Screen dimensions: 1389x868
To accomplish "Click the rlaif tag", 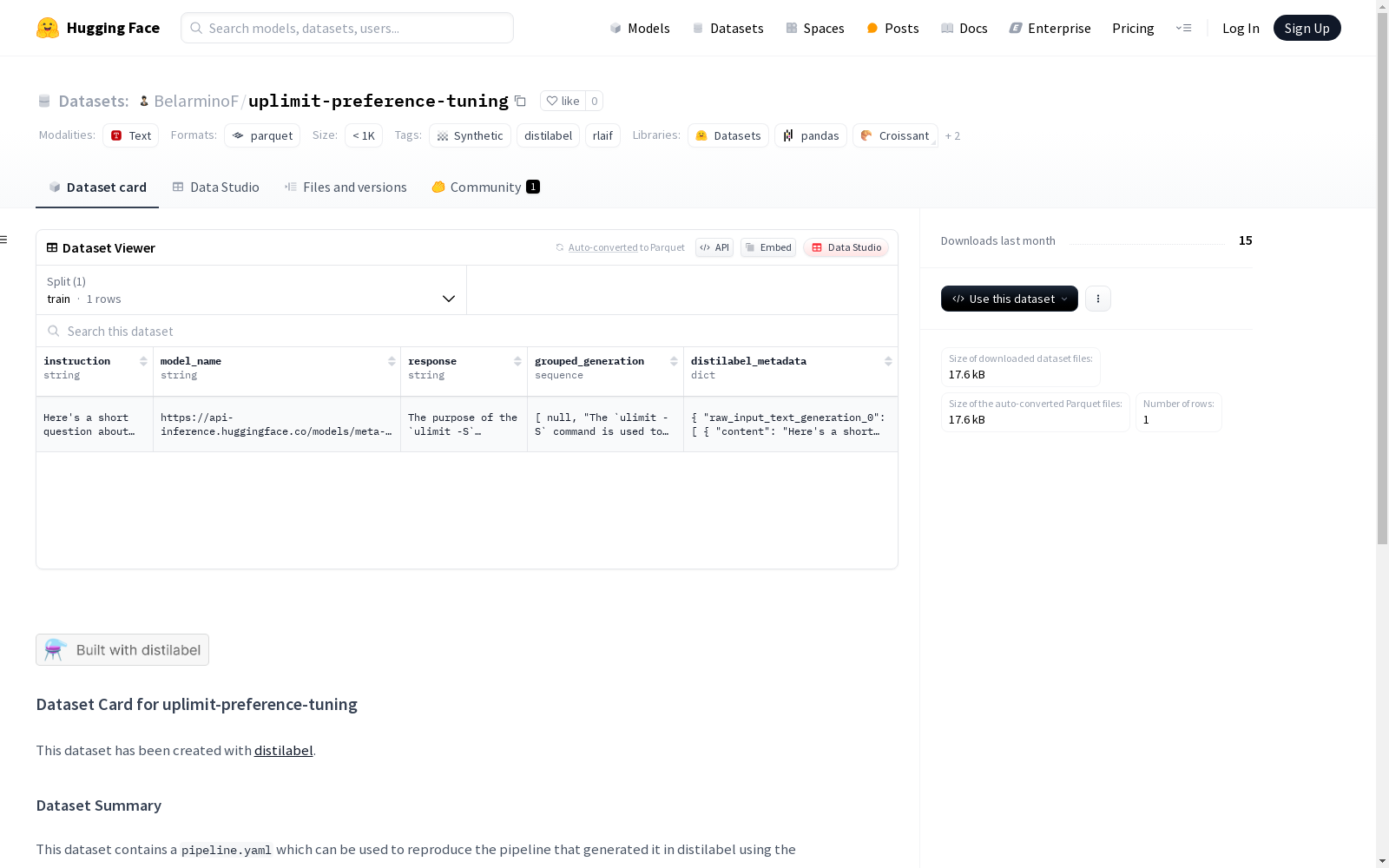I will point(602,135).
